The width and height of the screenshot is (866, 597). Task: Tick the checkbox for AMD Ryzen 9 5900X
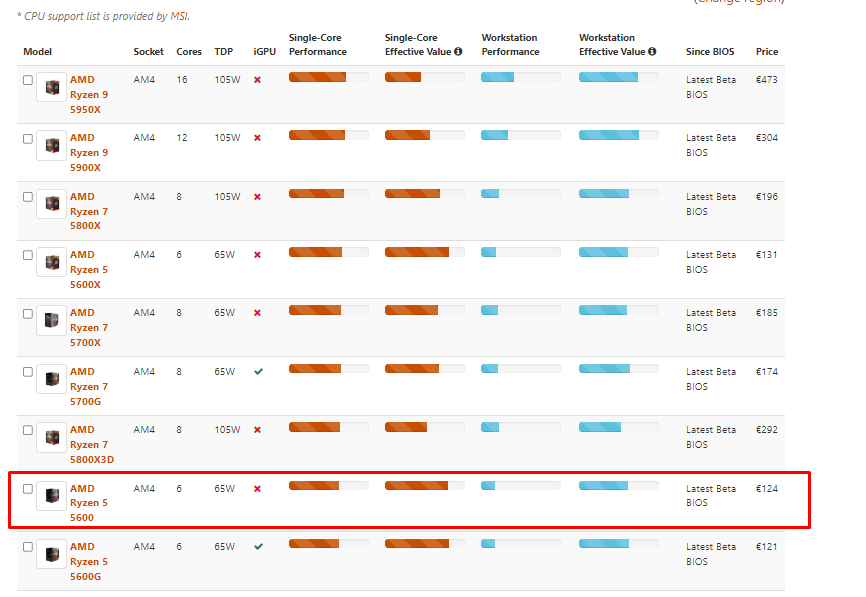(28, 139)
